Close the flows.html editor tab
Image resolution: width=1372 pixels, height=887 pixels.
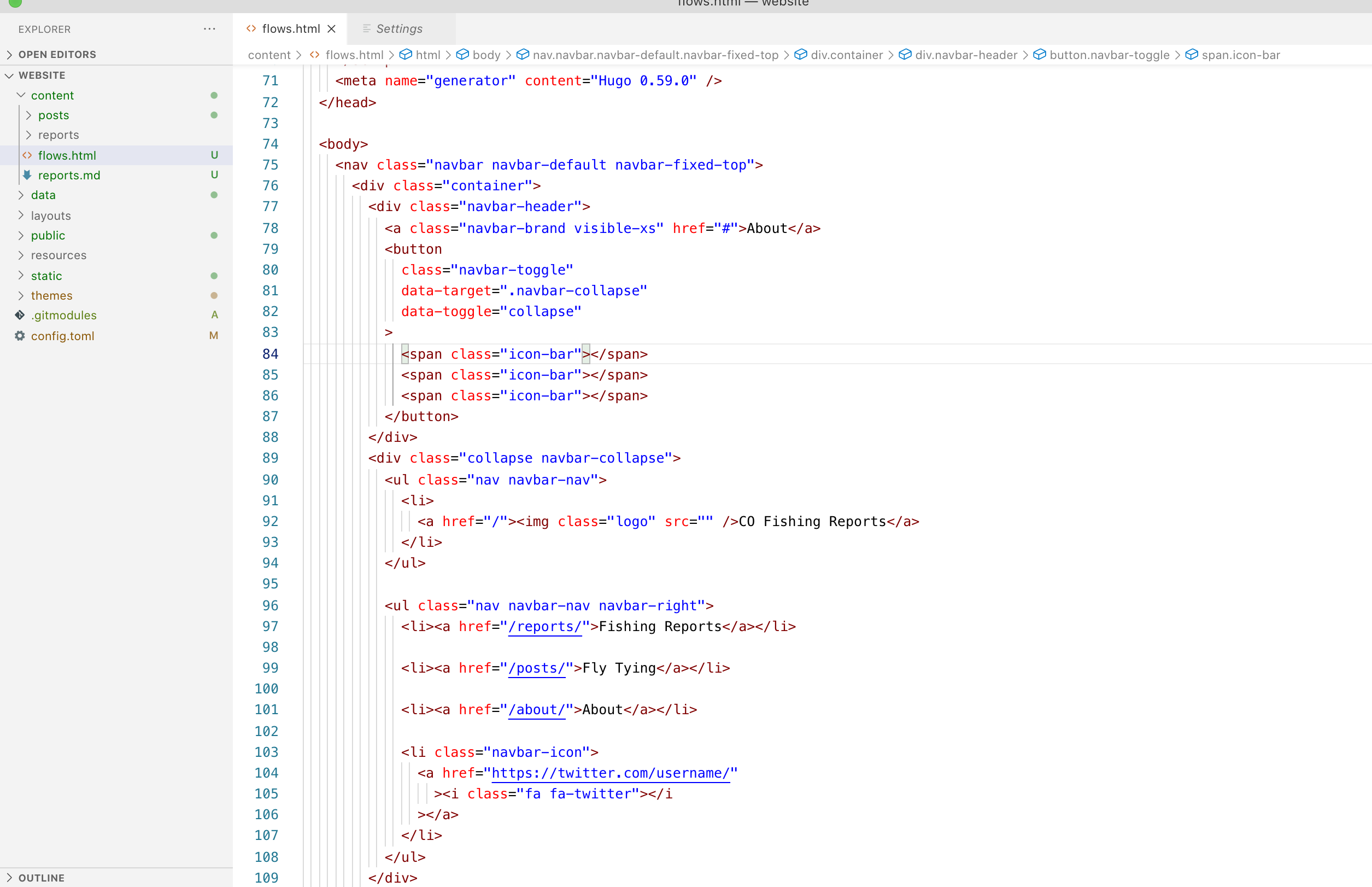pyautogui.click(x=332, y=29)
